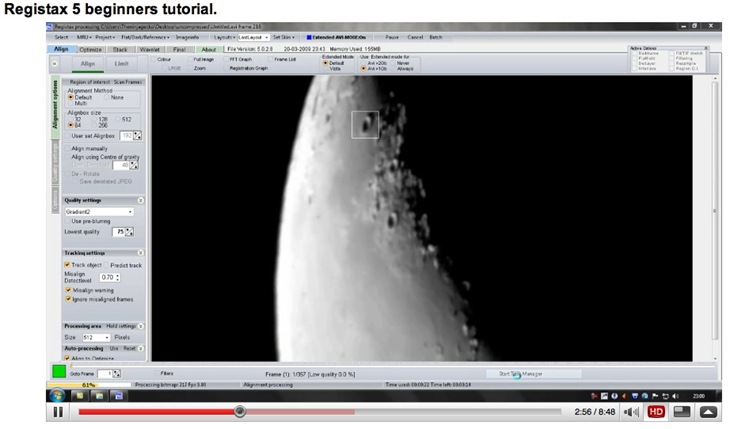Click the Lowest quality spinner arrows

129,232
